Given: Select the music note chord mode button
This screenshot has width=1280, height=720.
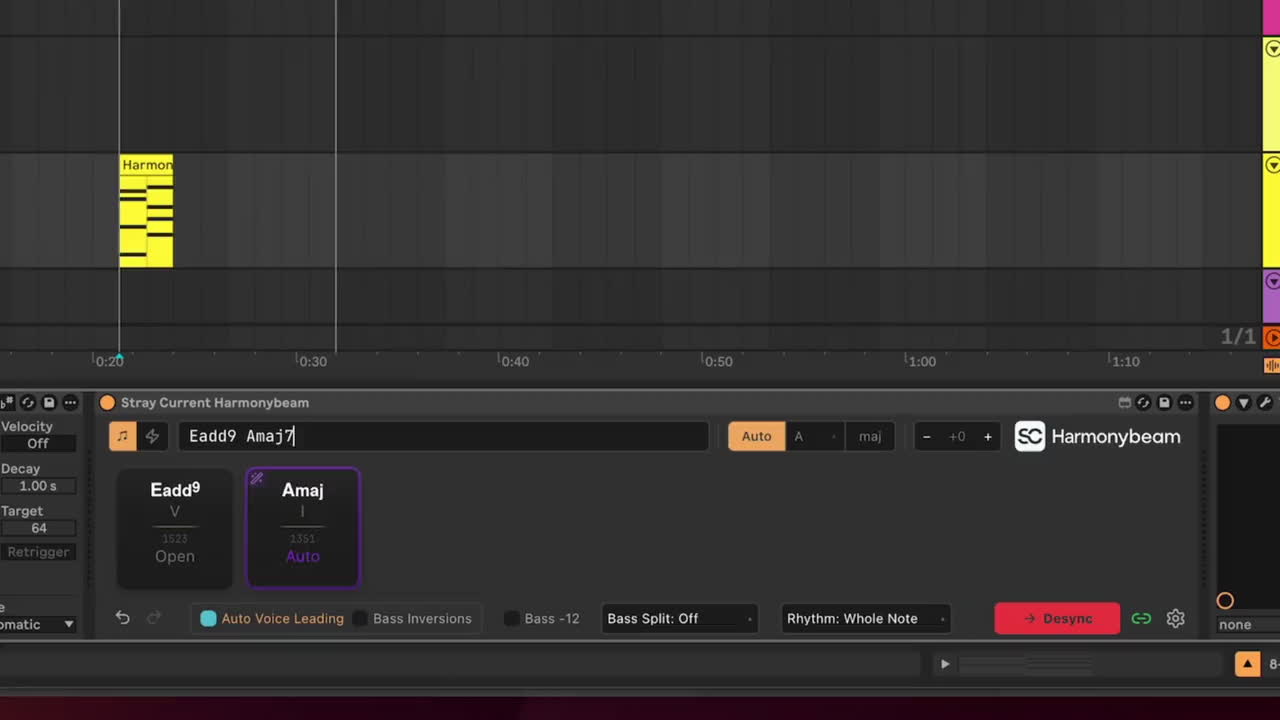Looking at the screenshot, I should point(122,436).
